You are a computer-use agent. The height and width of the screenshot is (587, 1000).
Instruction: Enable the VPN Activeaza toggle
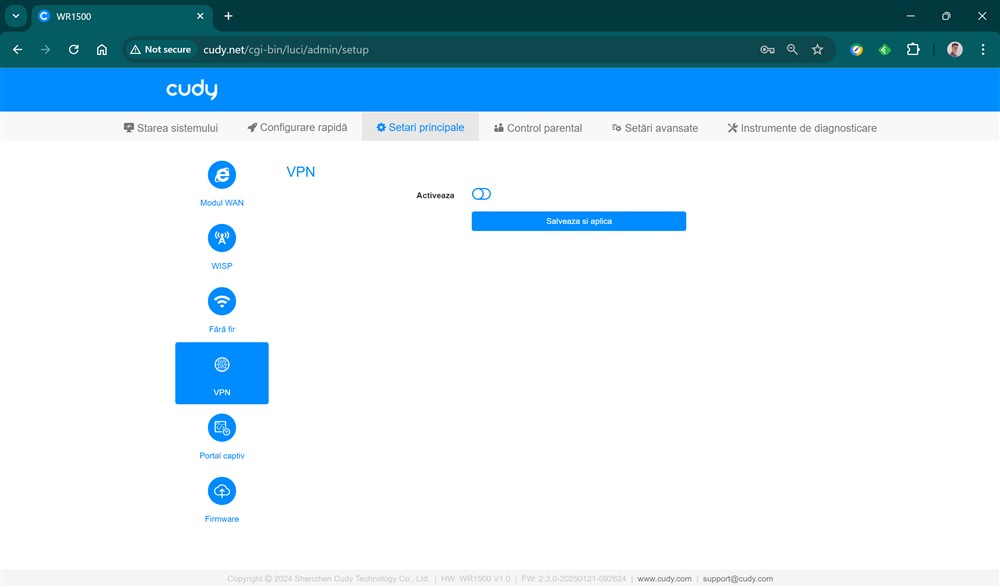point(481,194)
